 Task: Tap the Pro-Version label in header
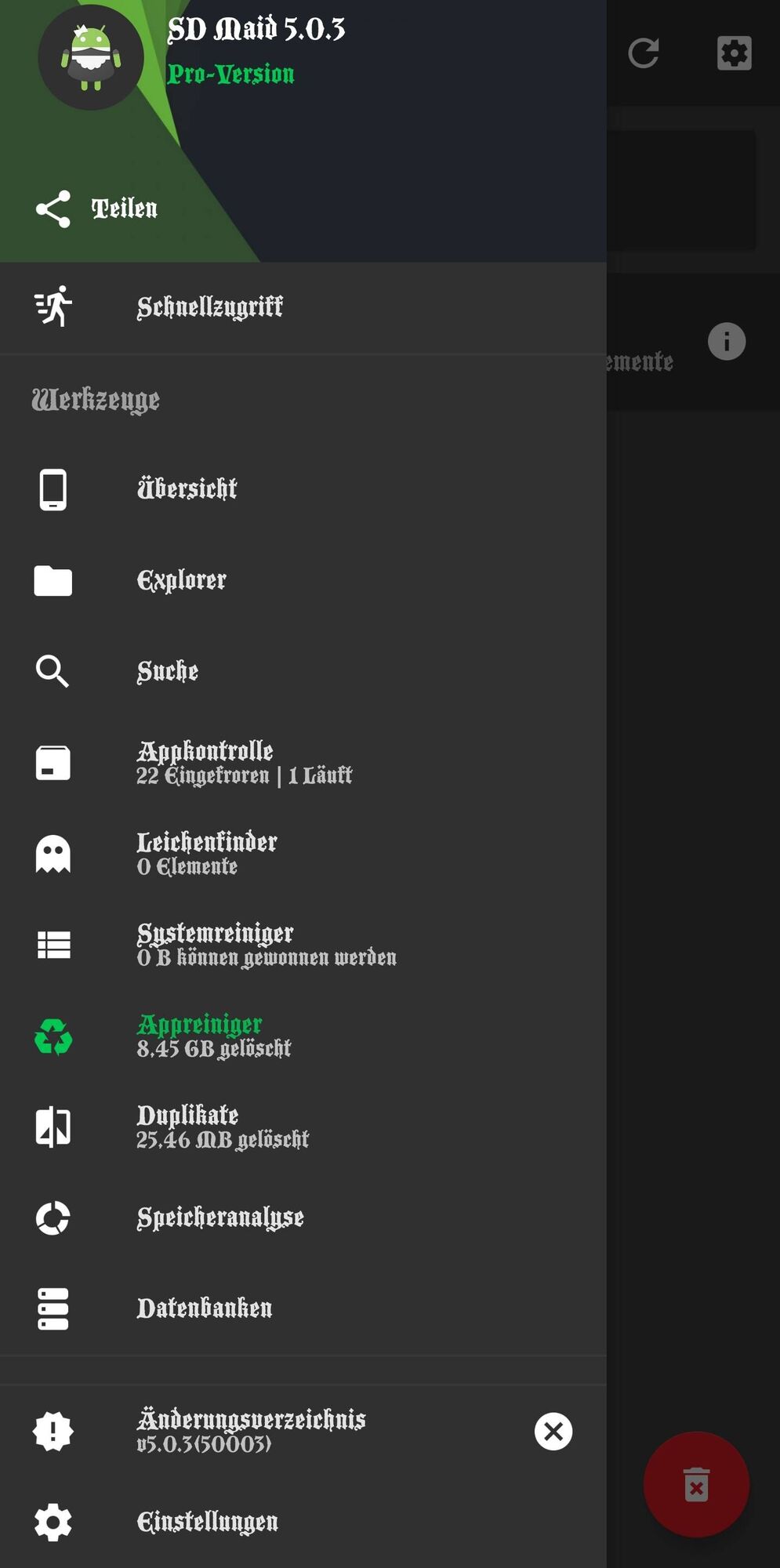pos(230,74)
